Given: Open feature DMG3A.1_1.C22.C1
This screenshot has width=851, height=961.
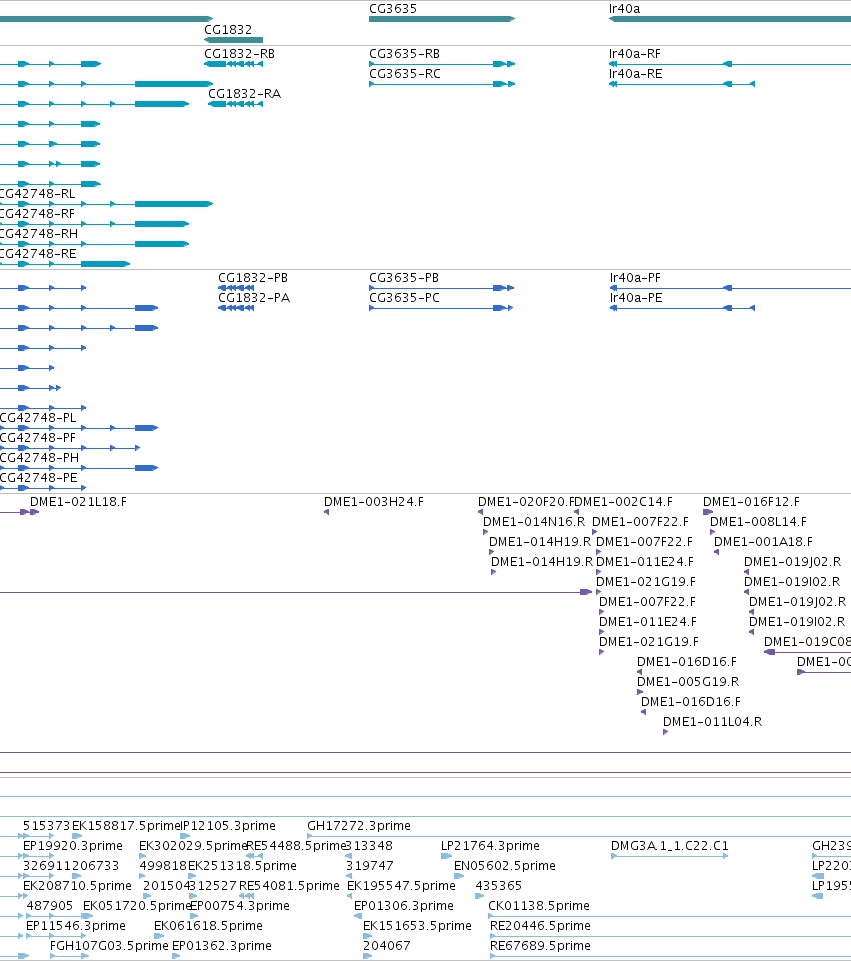Looking at the screenshot, I should coord(670,846).
